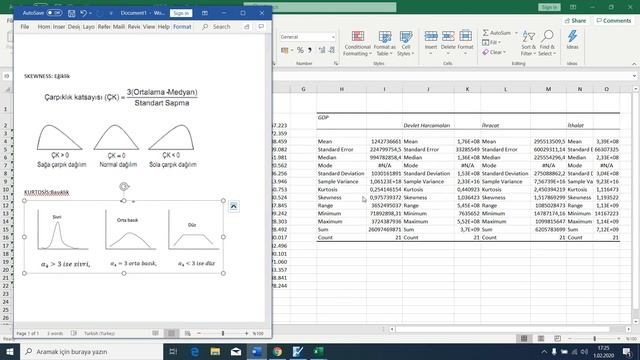Click the Turkish (Turkey) language indicator

(x=99, y=333)
